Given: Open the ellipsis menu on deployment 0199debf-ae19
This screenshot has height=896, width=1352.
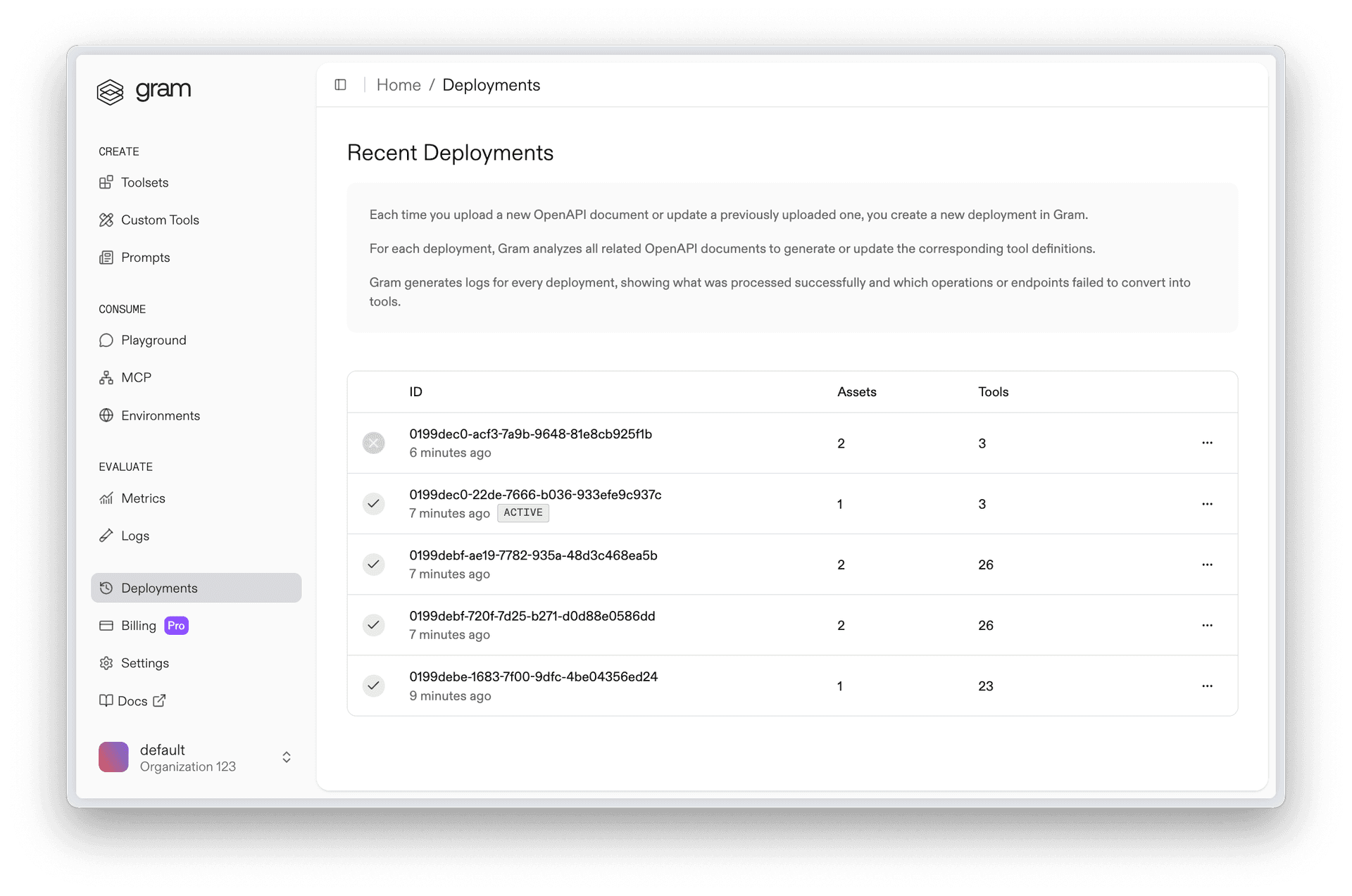Looking at the screenshot, I should click(1208, 564).
